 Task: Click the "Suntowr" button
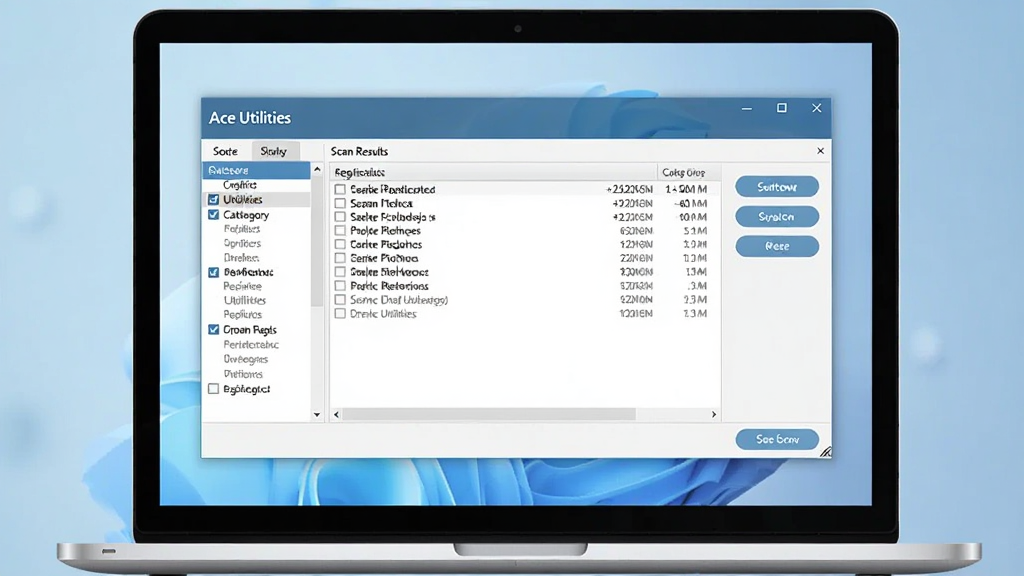tap(777, 187)
